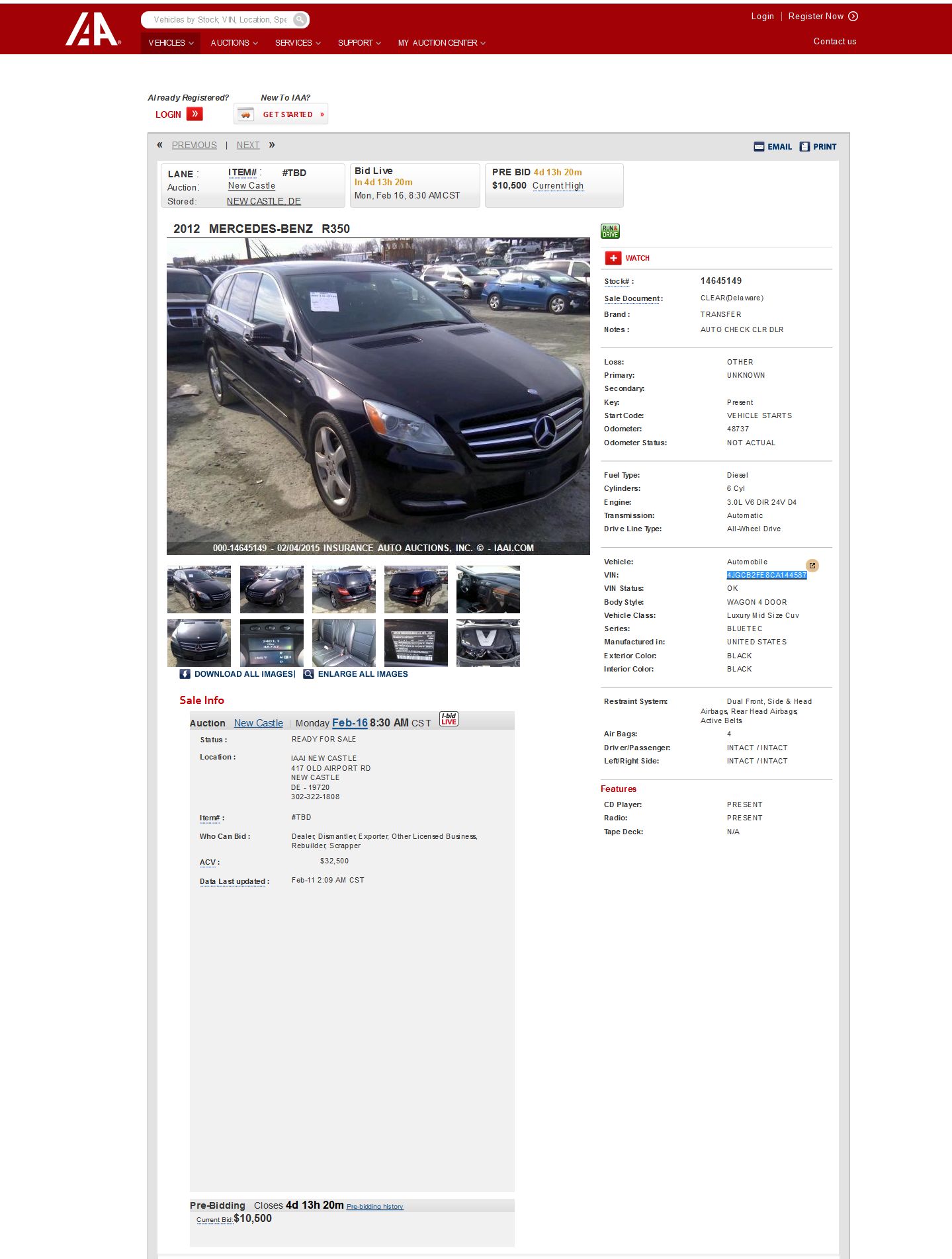Select the engine bay thumbnail

click(488, 643)
